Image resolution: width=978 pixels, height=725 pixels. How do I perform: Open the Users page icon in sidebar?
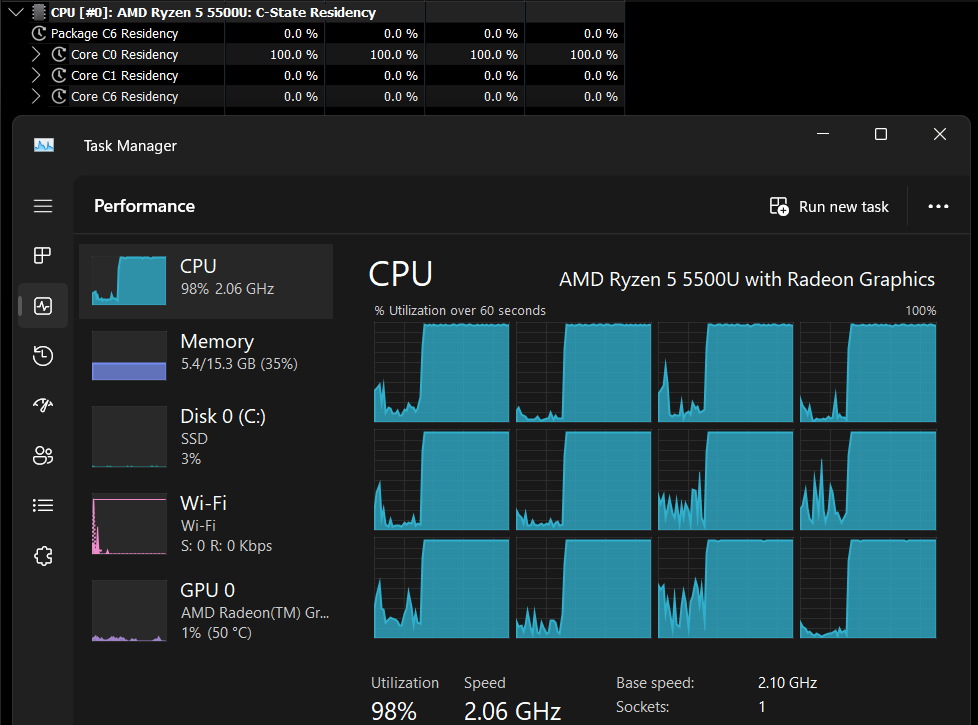point(43,456)
